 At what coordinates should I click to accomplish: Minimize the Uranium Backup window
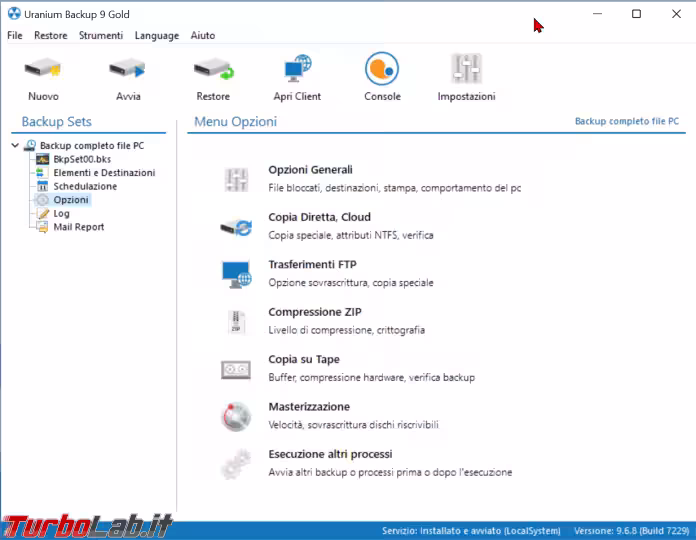(597, 14)
